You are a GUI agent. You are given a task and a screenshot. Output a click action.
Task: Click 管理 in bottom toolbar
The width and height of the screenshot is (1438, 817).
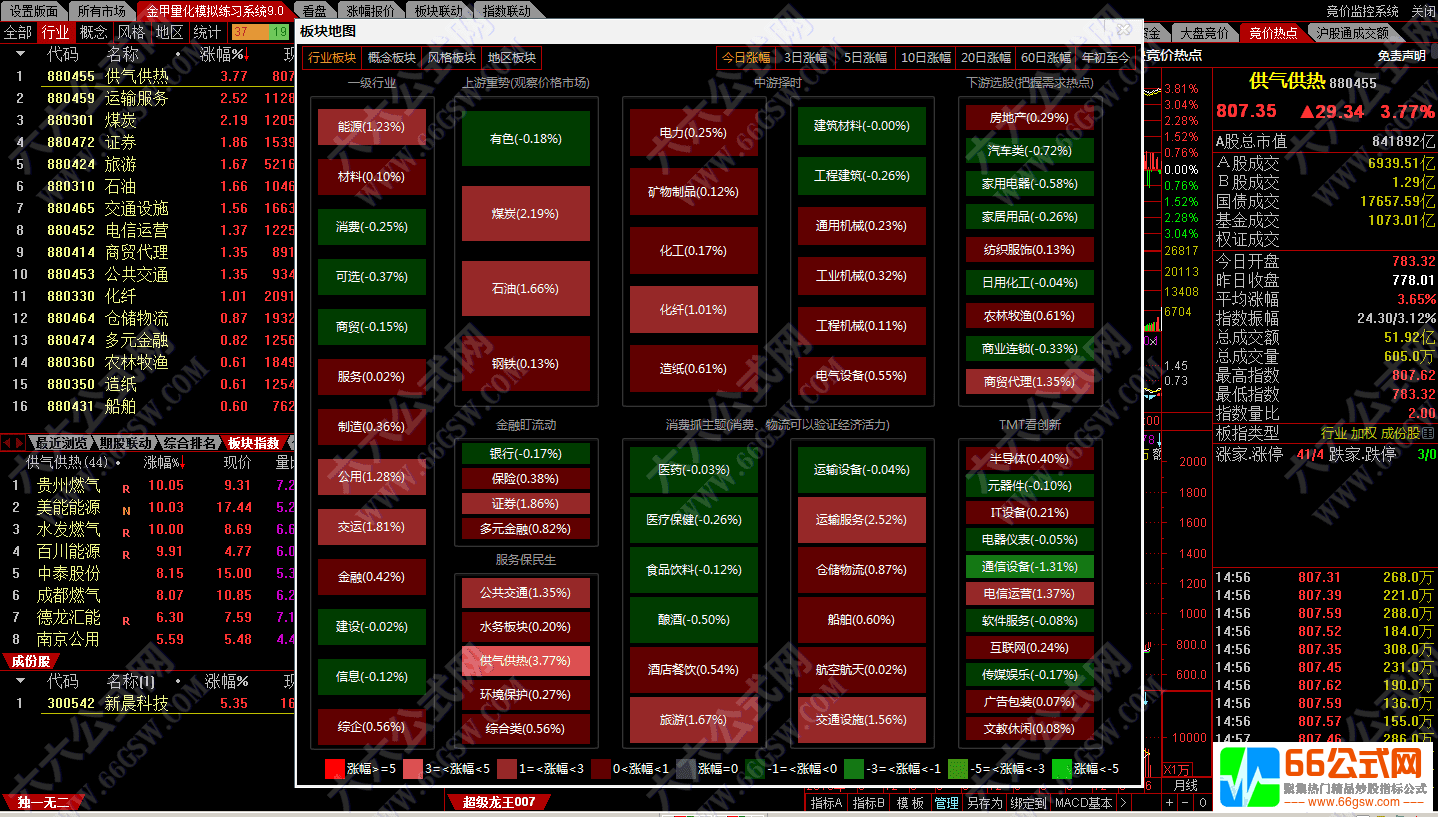(x=946, y=802)
